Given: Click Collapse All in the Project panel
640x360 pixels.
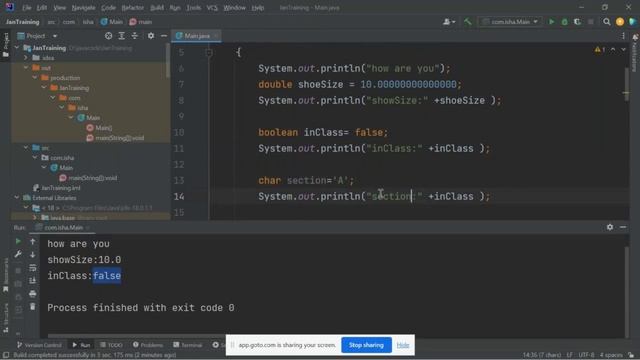Looking at the screenshot, I should tap(135, 36).
